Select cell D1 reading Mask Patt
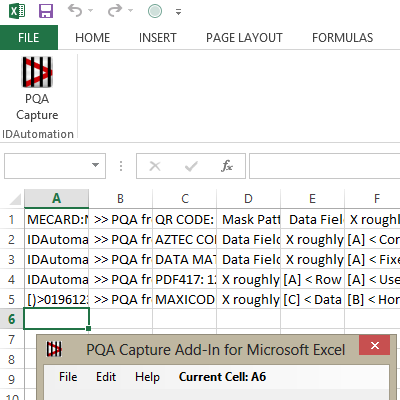The height and width of the screenshot is (400, 400). [248, 219]
